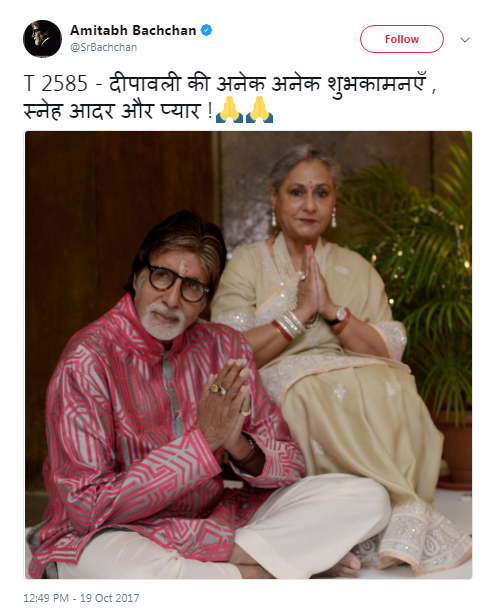Open the attached Diwali photo
The height and width of the screenshot is (614, 491).
point(248,355)
